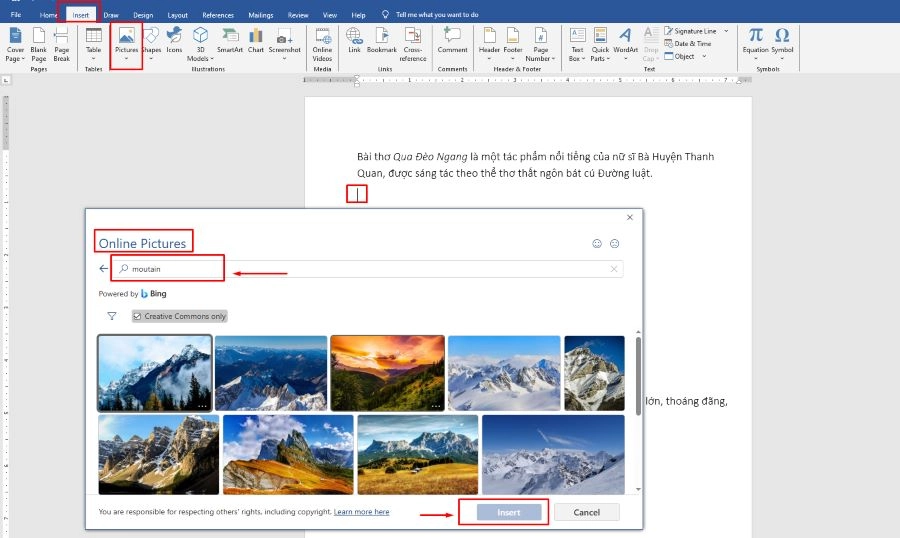Toggle the Creative Commons only checkbox
The width and height of the screenshot is (900, 538).
click(x=137, y=316)
